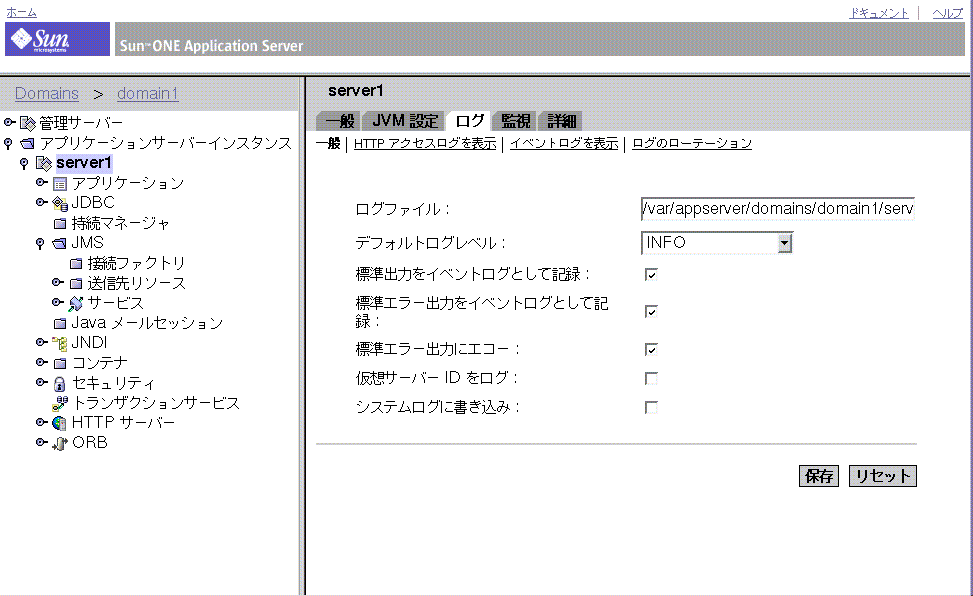The height and width of the screenshot is (596, 973).
Task: Expand the アプリケーション tree node
Action: (42, 183)
